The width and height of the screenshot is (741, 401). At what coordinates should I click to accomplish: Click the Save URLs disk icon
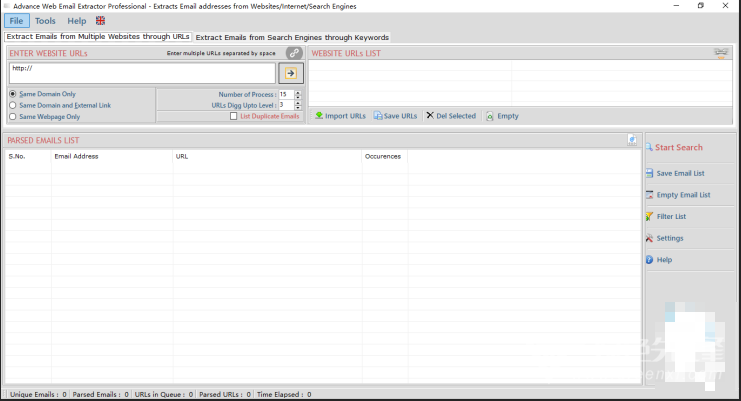[378, 116]
